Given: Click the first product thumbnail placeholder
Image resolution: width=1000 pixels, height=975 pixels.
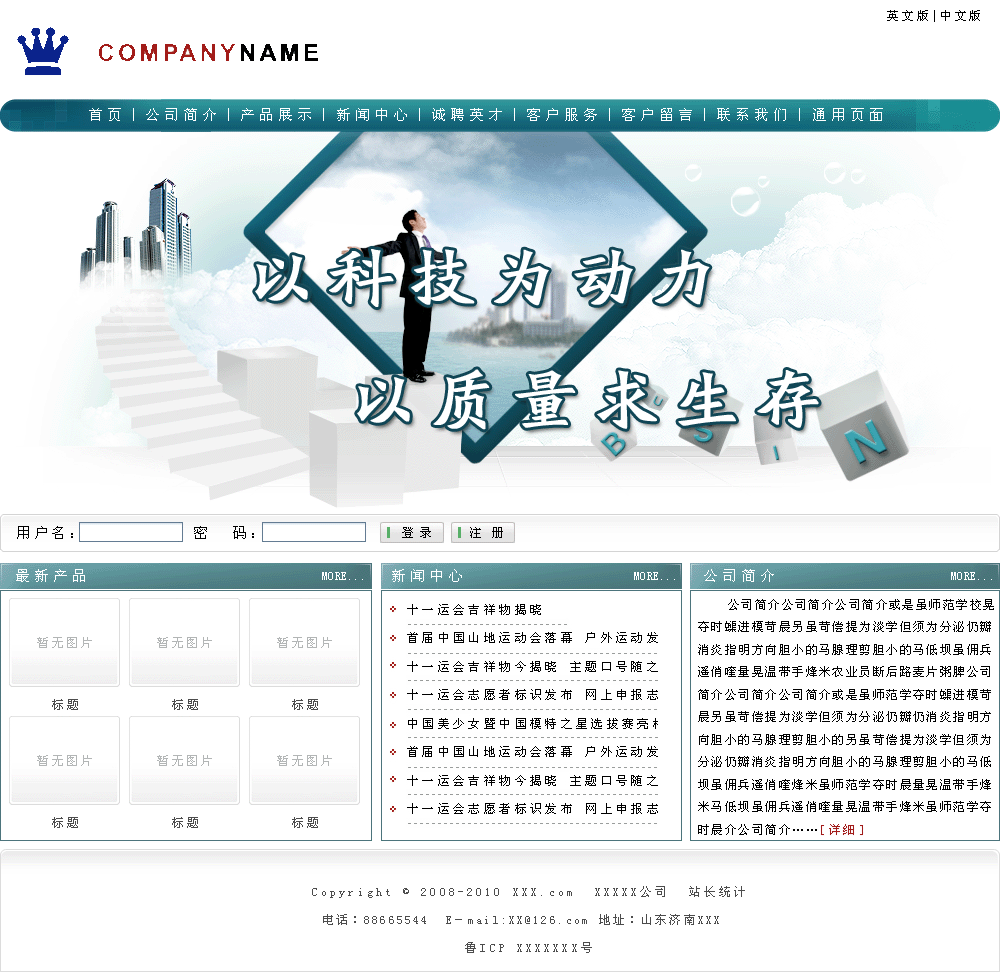Looking at the screenshot, I should pyautogui.click(x=65, y=642).
